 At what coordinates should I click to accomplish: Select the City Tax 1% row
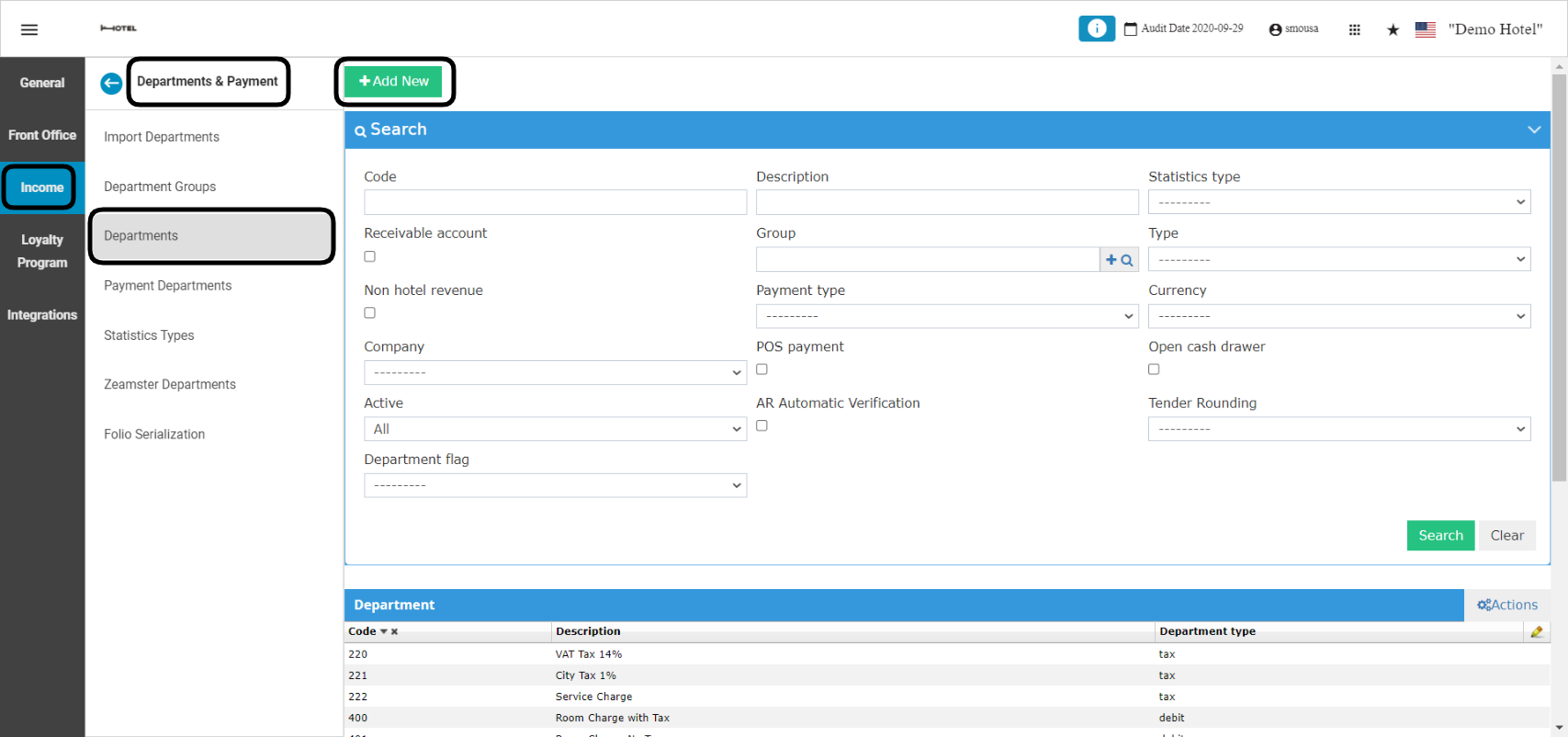947,675
